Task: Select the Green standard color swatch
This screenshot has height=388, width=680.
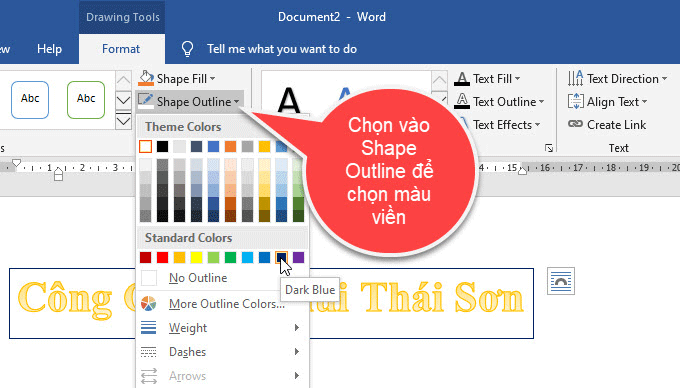Action: click(231, 258)
